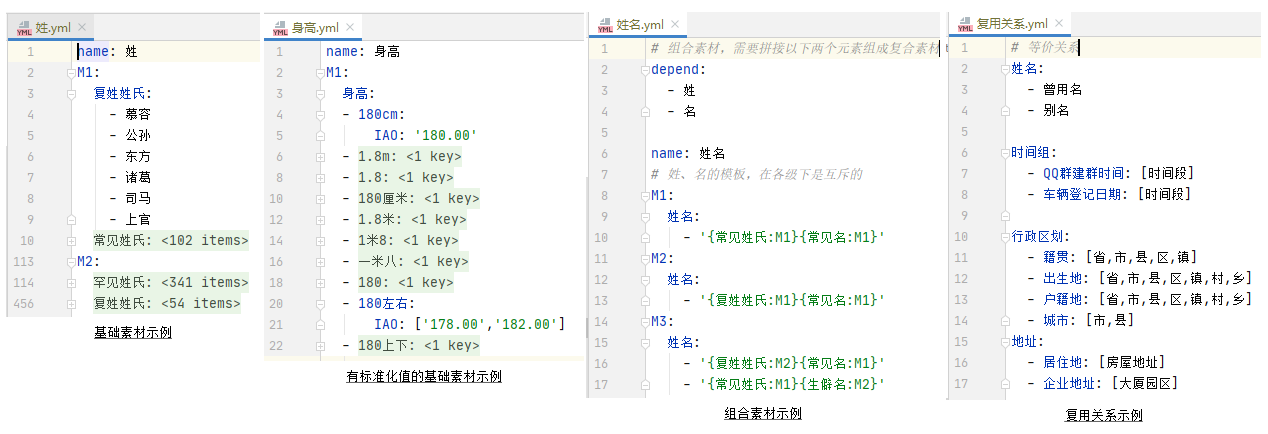Click the 'name: 身高' line
The width and height of the screenshot is (1268, 434).
coord(363,52)
